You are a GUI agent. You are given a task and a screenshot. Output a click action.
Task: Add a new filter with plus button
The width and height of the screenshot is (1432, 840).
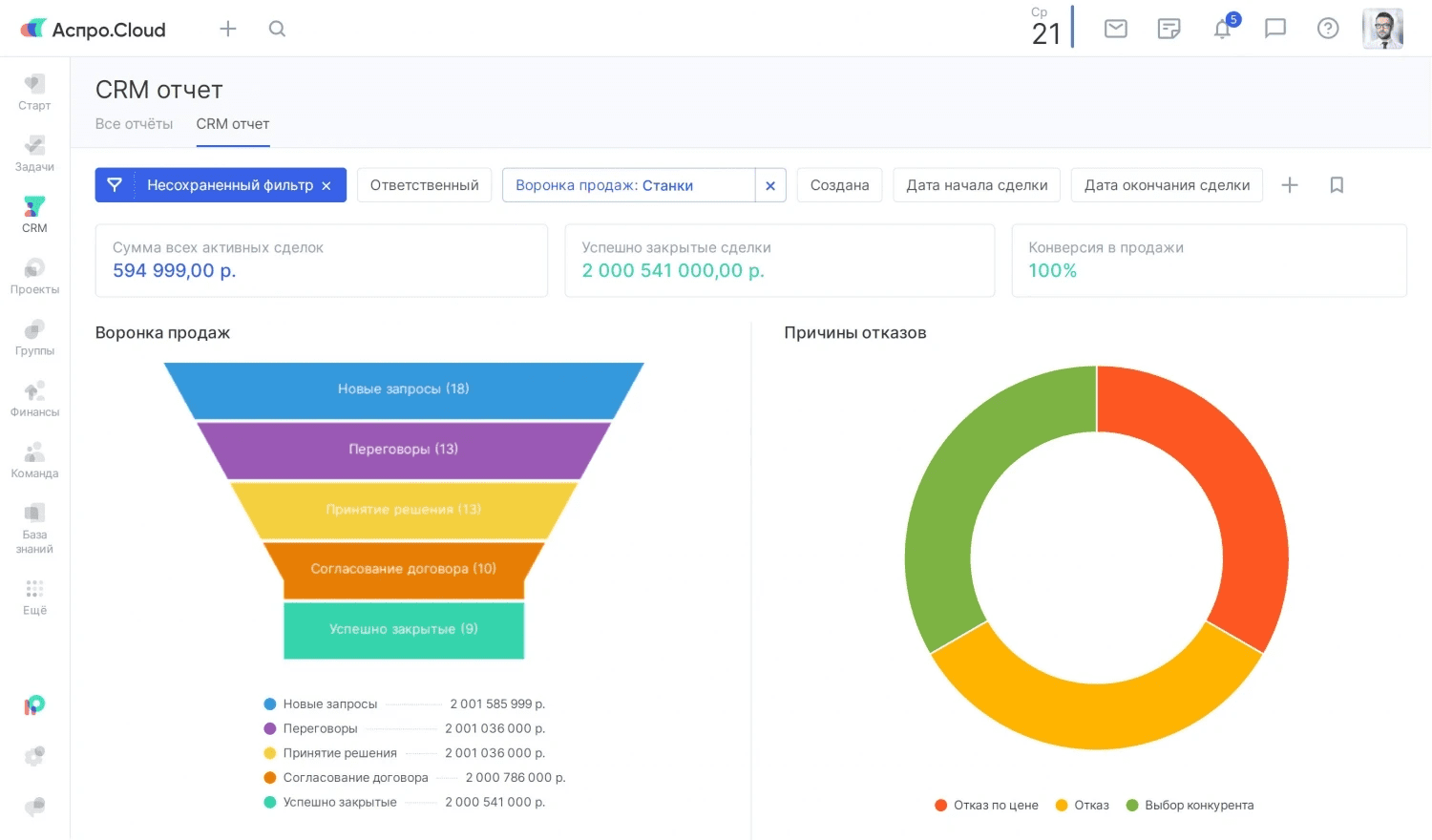pos(1290,185)
